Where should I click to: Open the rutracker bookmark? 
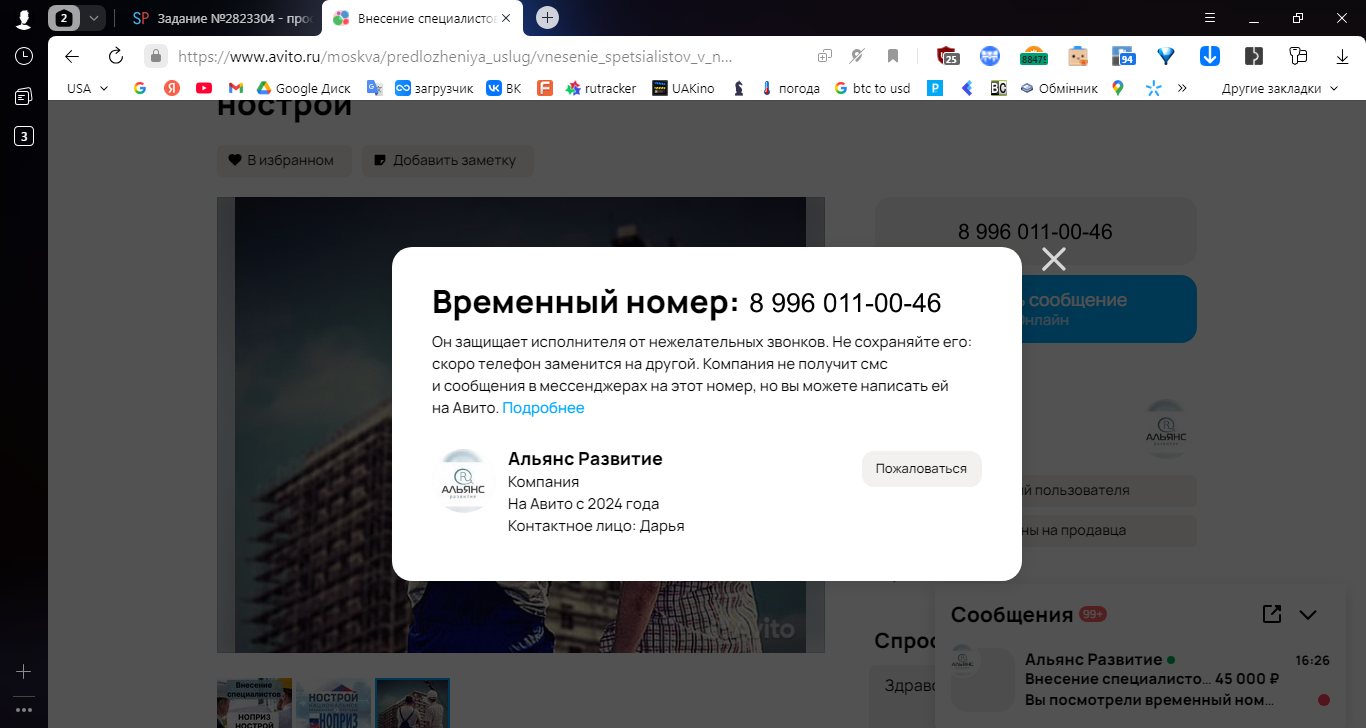pos(600,88)
